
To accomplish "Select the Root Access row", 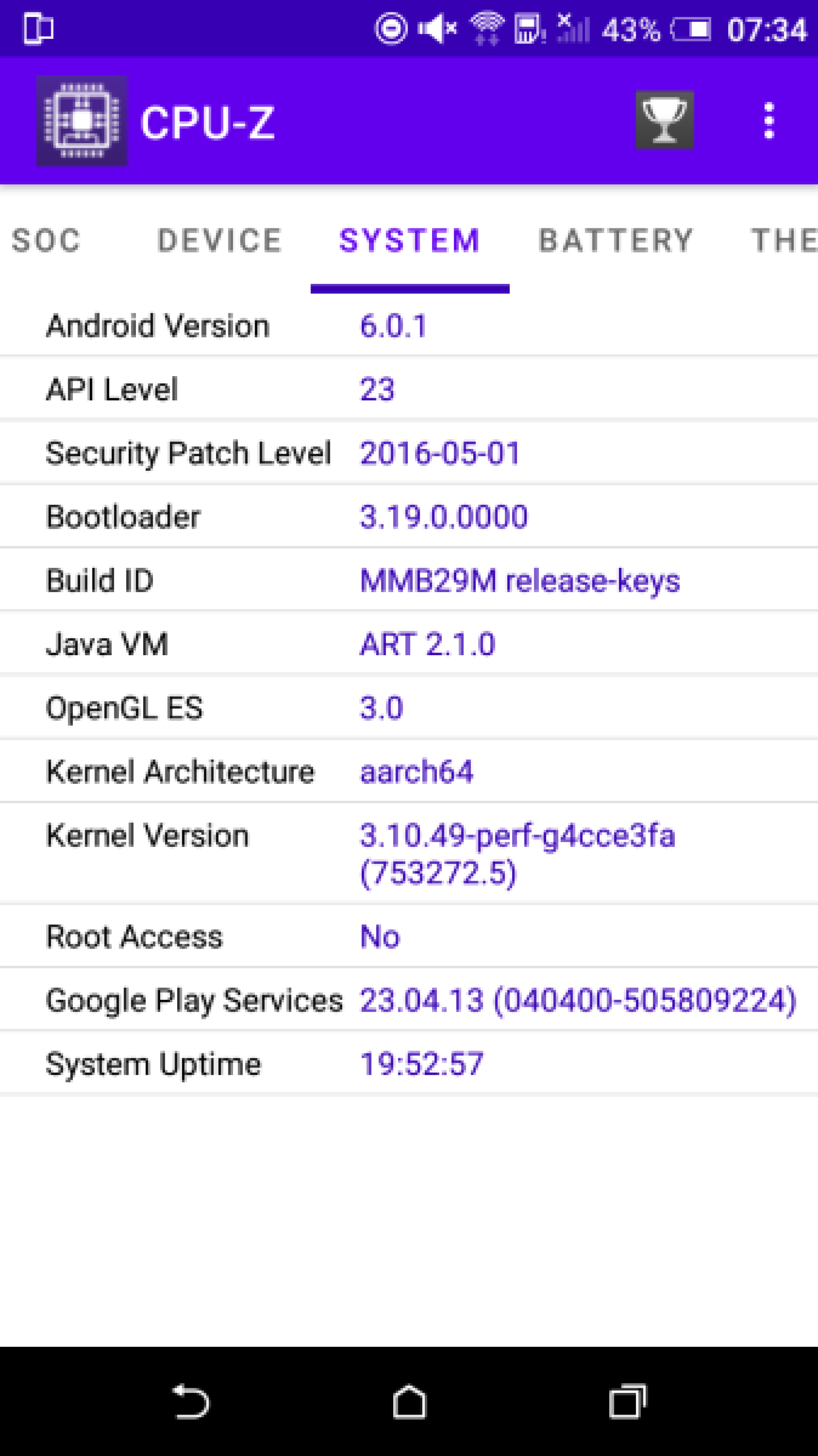I will (409, 937).
